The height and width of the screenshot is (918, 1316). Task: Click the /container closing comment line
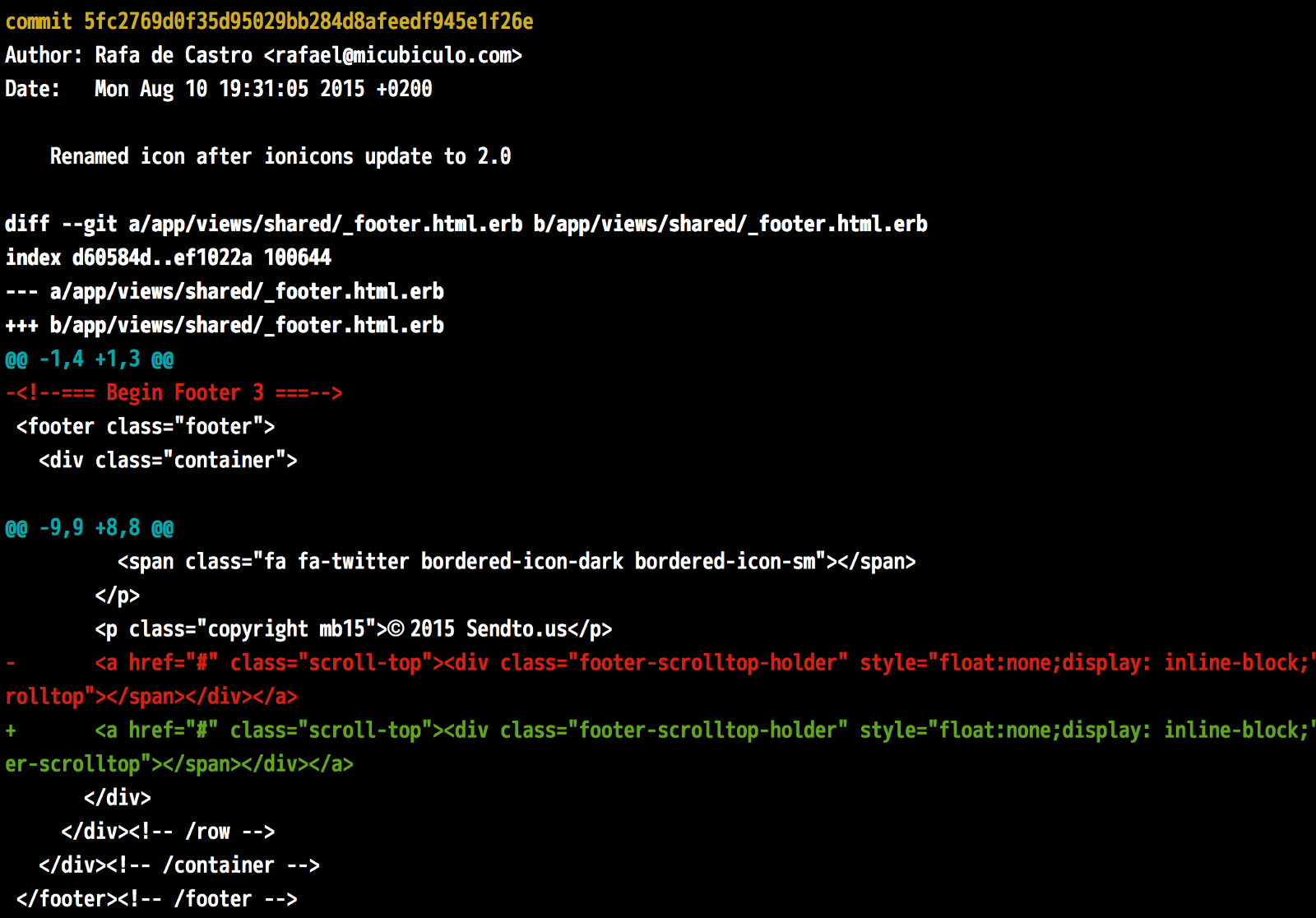[178, 865]
